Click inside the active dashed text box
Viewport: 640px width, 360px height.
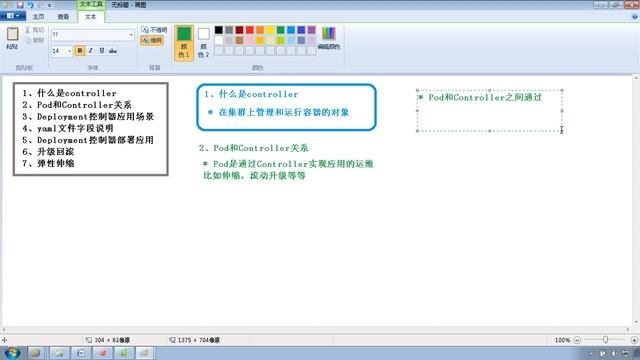pos(489,111)
